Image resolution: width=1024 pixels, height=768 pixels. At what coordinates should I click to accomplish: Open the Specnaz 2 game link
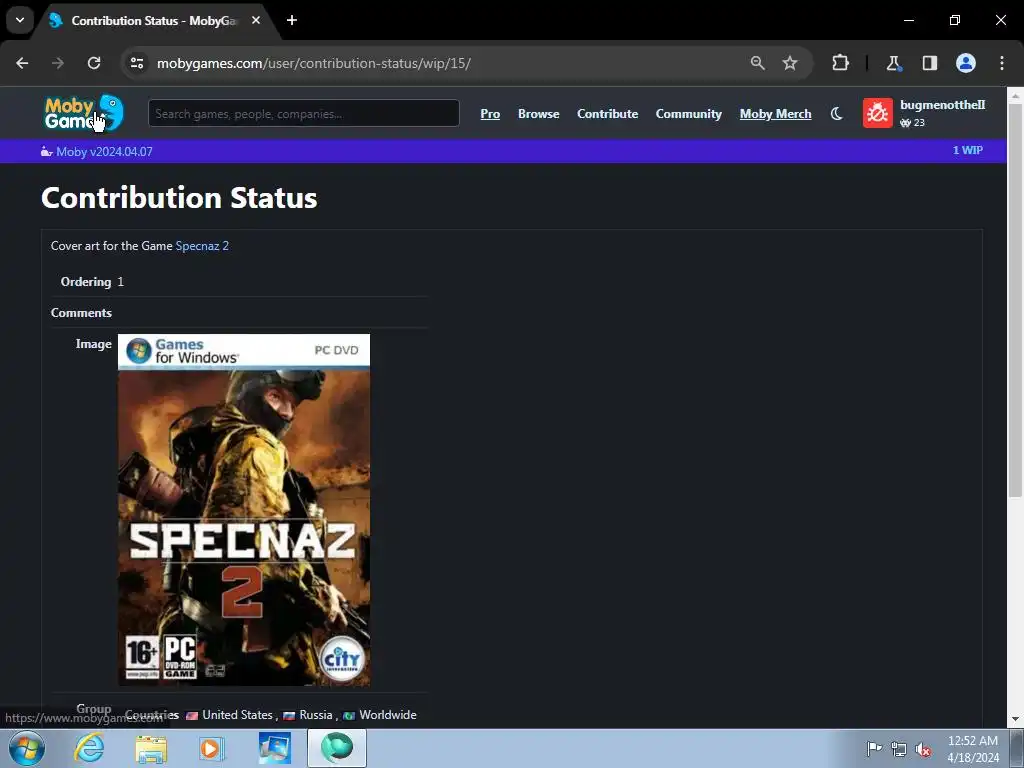[x=202, y=246]
